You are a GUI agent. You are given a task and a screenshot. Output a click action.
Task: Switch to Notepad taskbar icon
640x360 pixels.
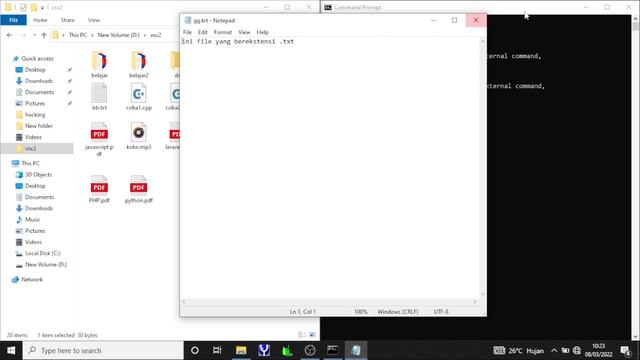356,350
